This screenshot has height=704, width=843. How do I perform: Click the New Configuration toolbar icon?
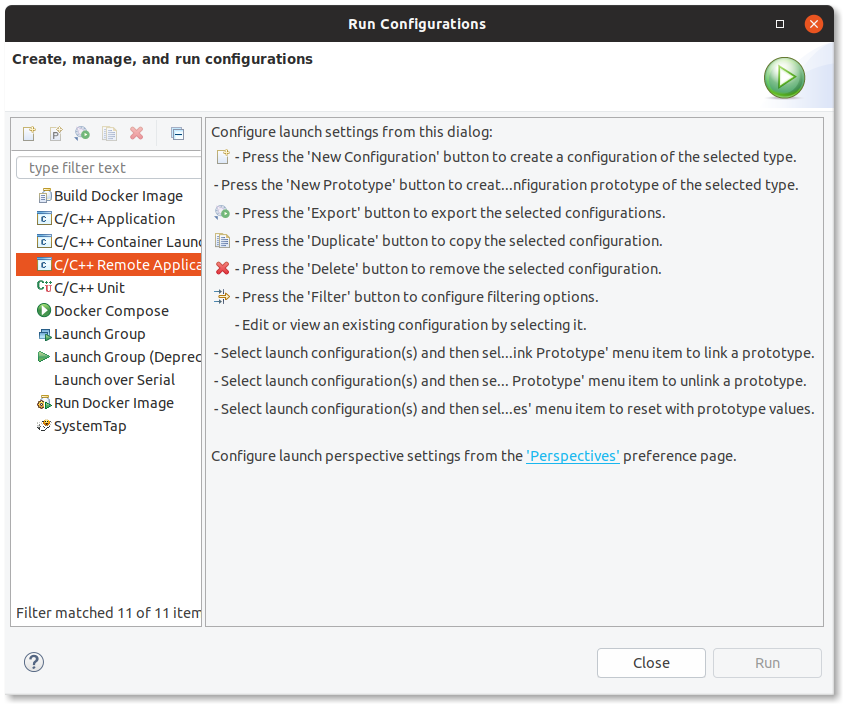[x=29, y=133]
